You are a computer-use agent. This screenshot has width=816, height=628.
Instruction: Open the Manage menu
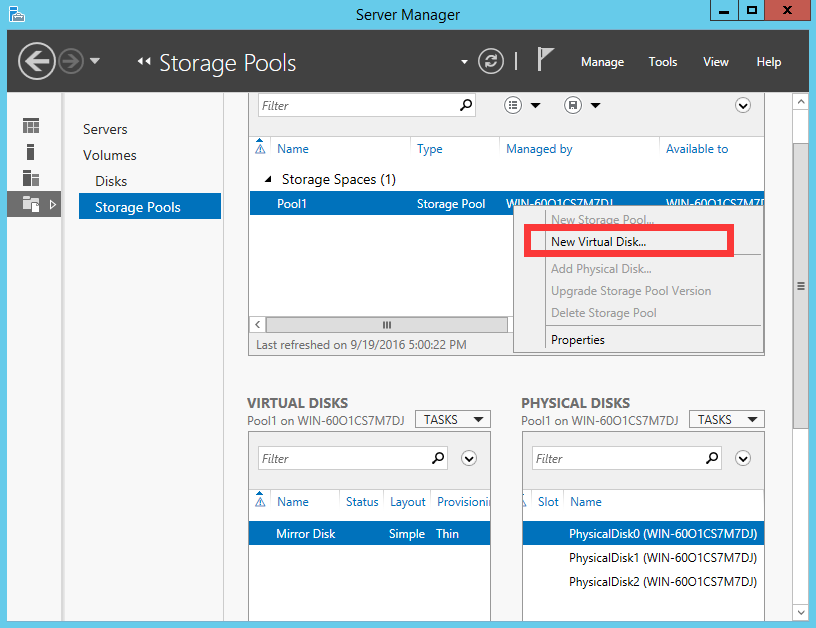[602, 62]
